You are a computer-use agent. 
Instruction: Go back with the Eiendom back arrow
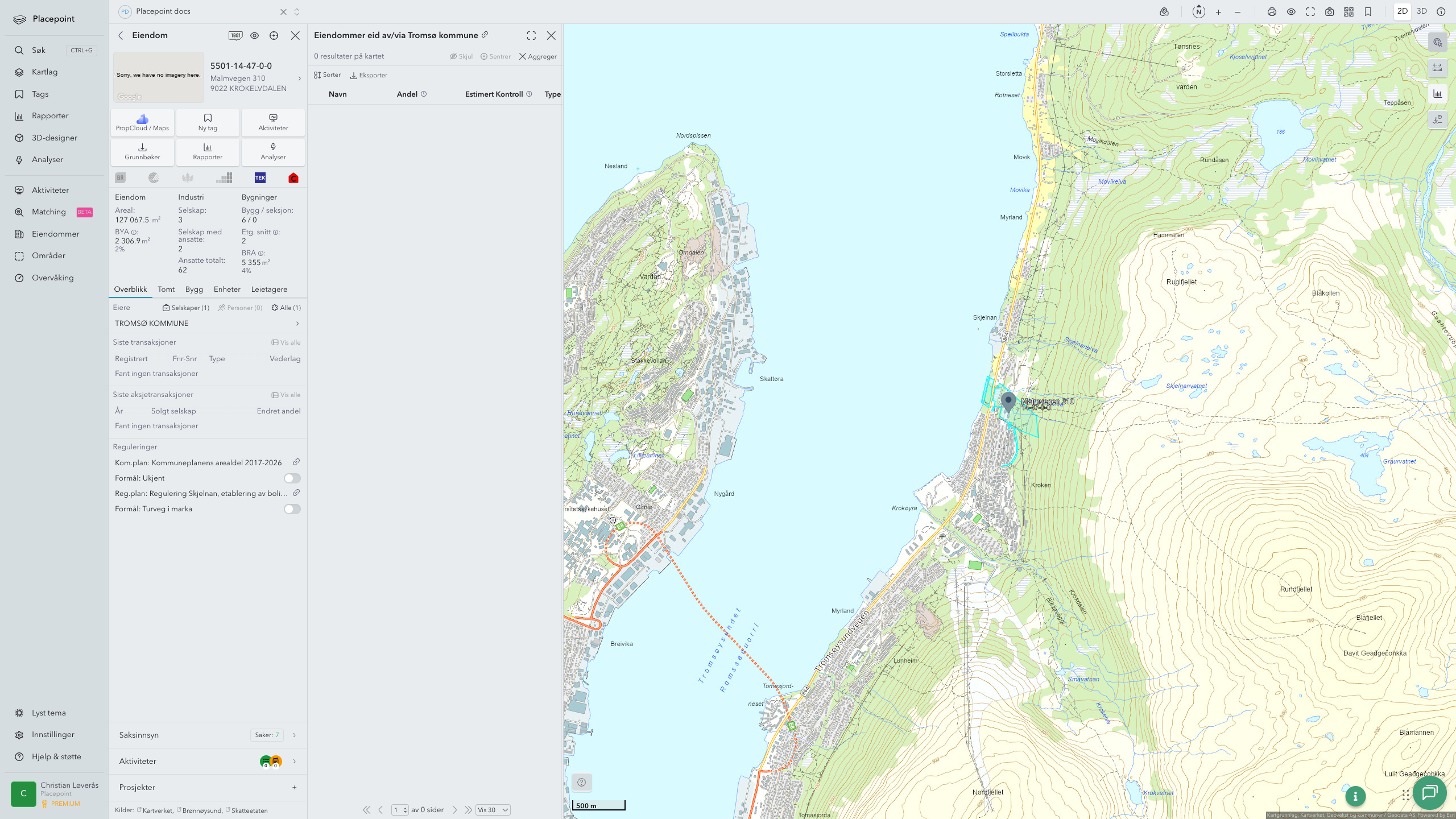pyautogui.click(x=121, y=35)
